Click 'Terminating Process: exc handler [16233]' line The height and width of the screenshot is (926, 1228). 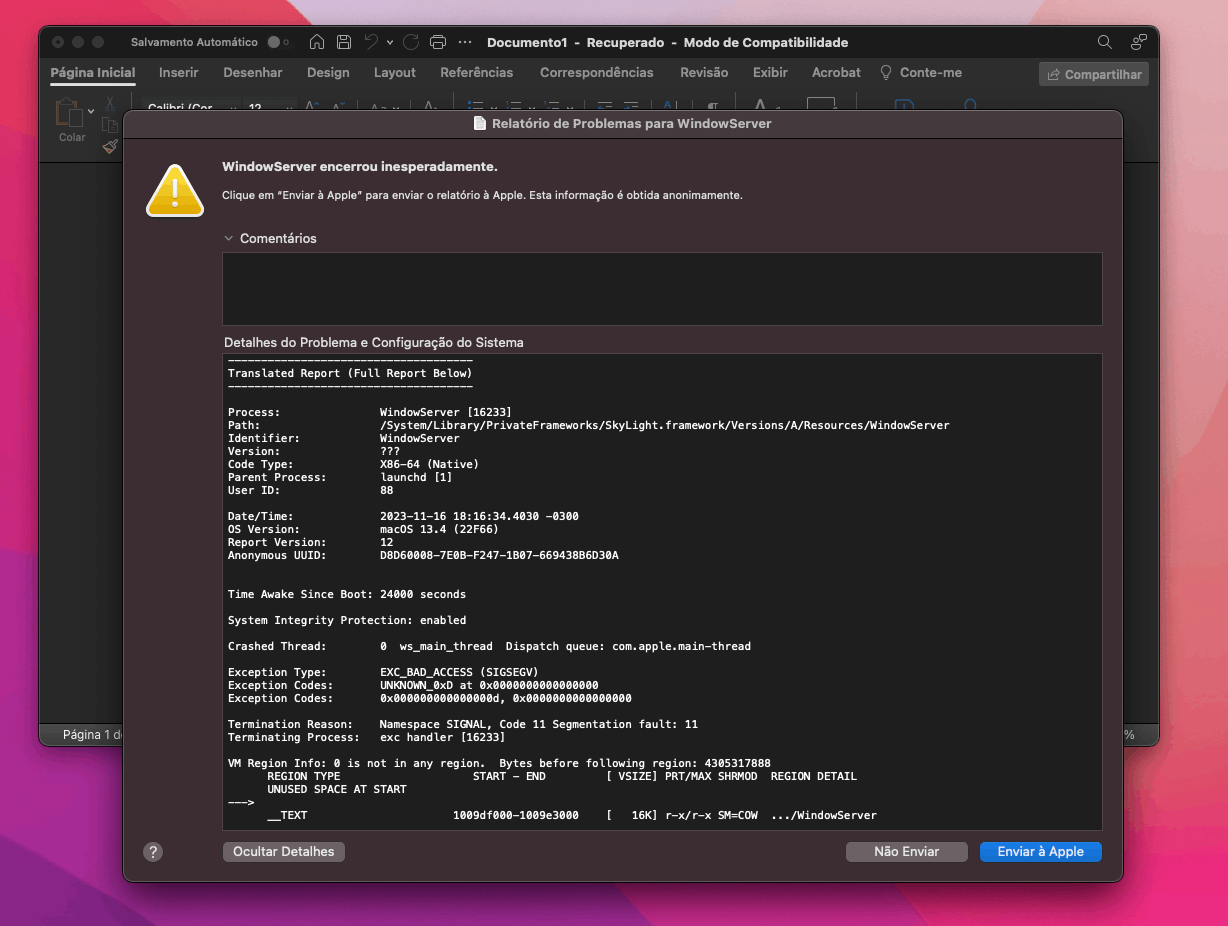367,737
